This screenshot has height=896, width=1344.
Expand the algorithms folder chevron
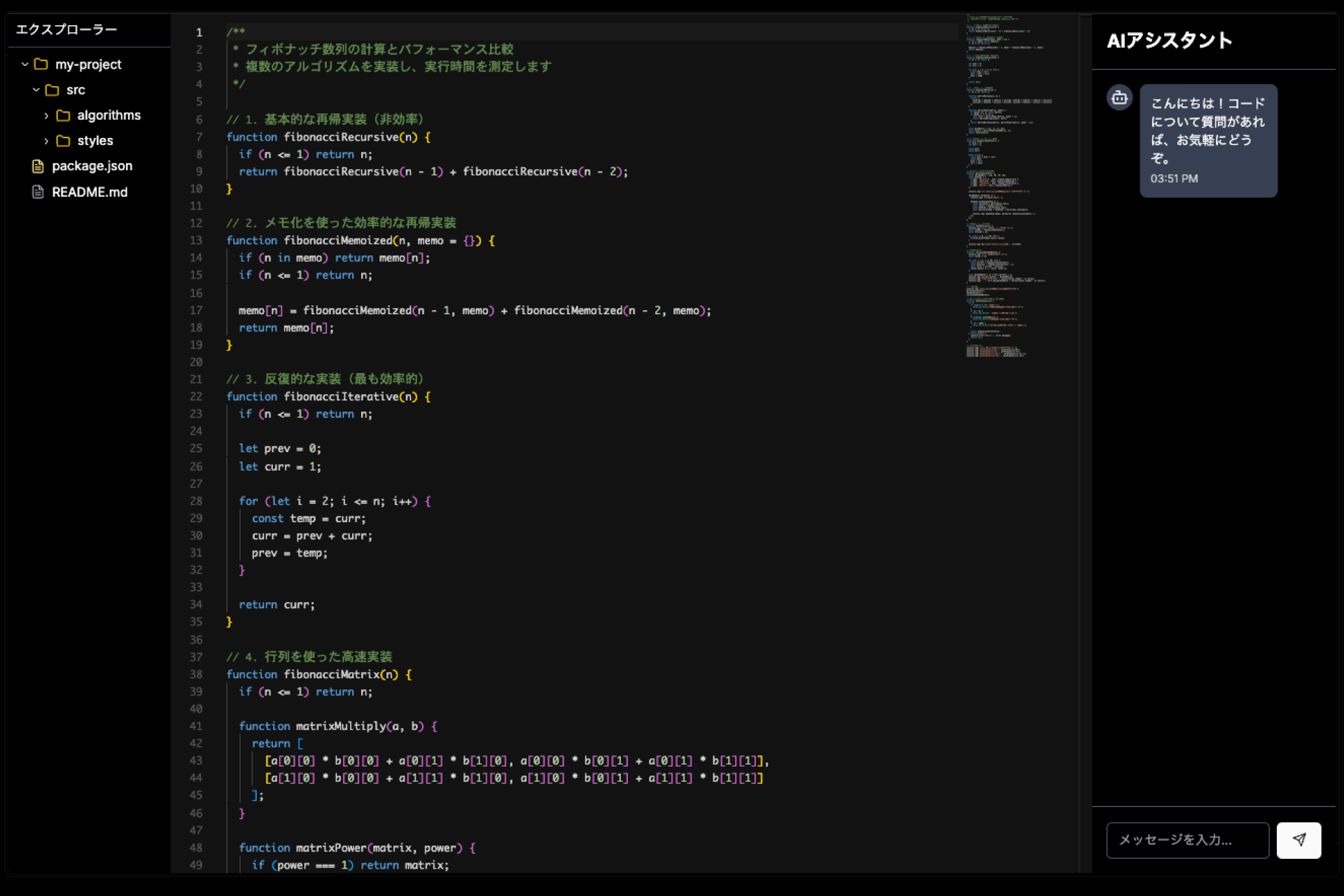pos(47,115)
